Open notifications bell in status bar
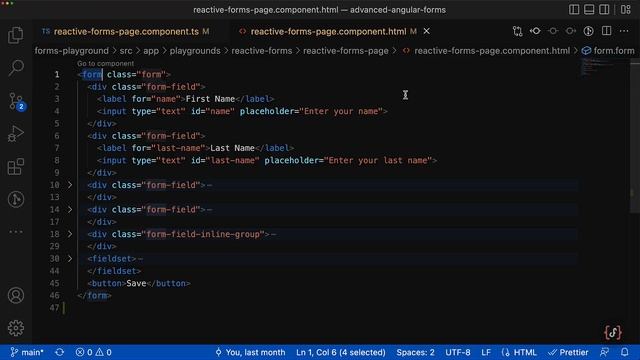Screen dimensions: 640x360 click(625, 352)
